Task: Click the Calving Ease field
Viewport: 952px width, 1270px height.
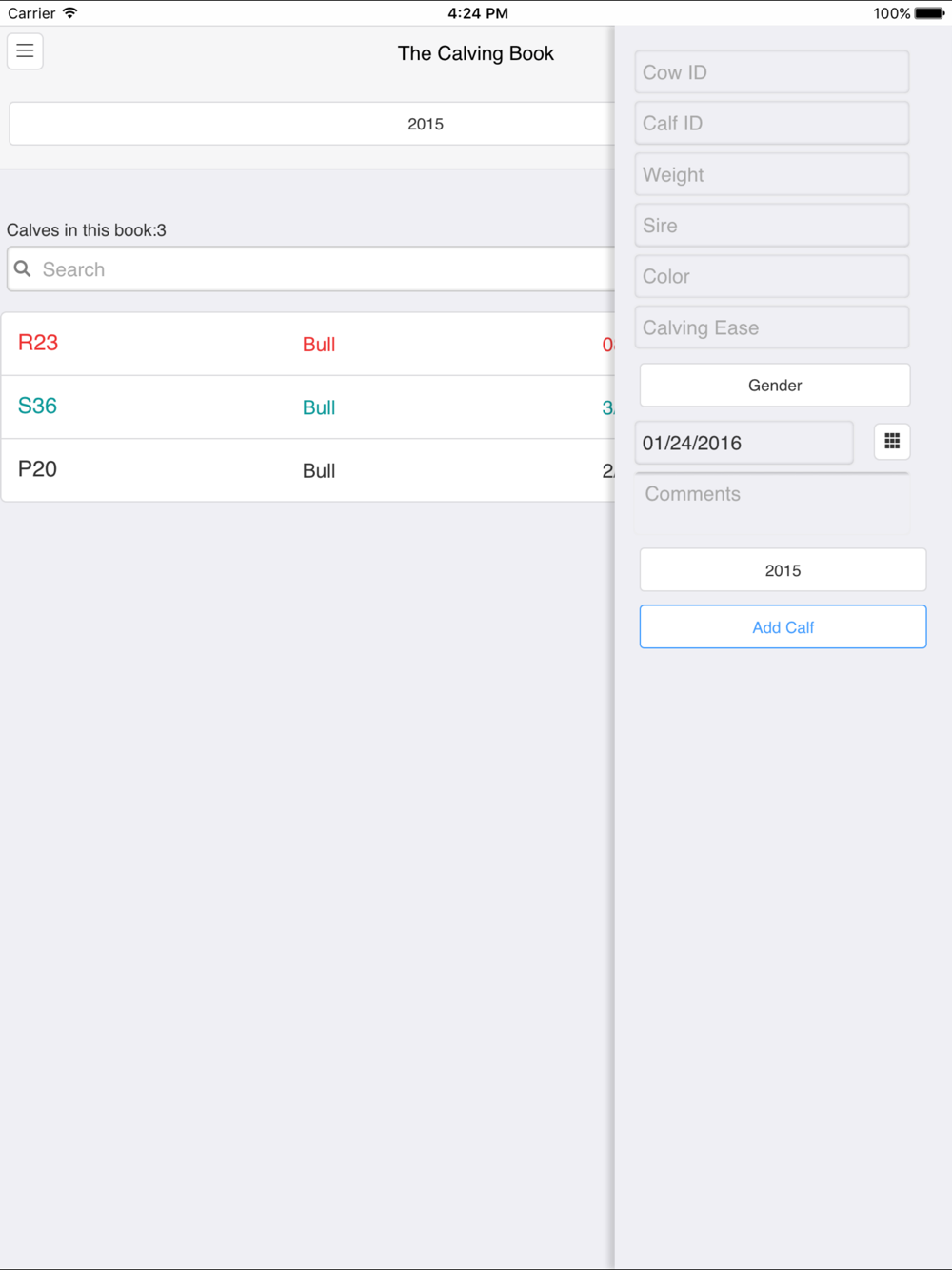Action: click(771, 328)
